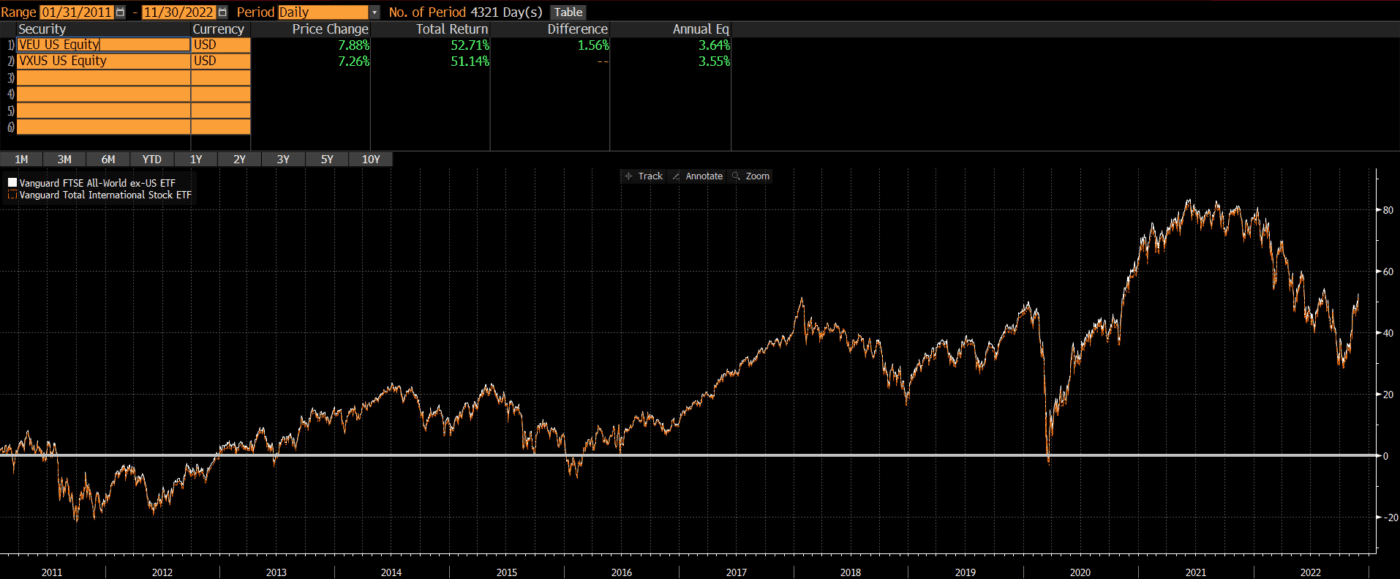Click the white legend swatch for VEU ETF
This screenshot has width=1400, height=579.
click(x=11, y=182)
